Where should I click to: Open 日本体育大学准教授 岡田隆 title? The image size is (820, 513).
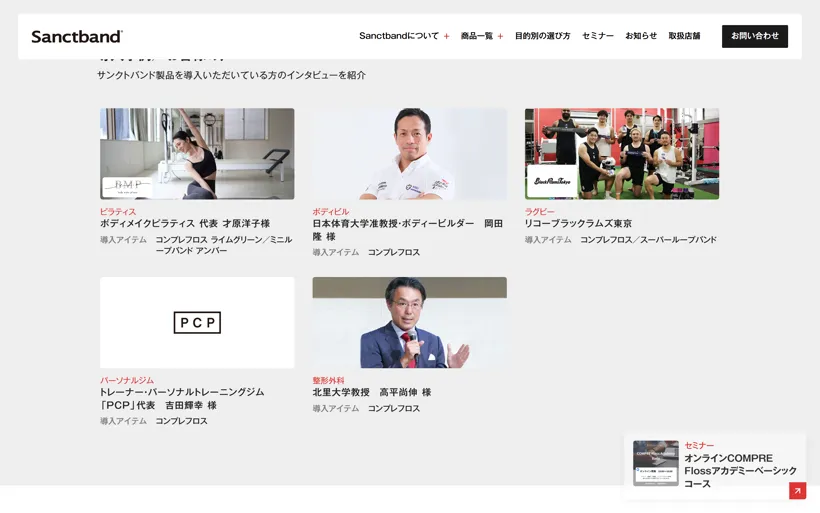(407, 230)
